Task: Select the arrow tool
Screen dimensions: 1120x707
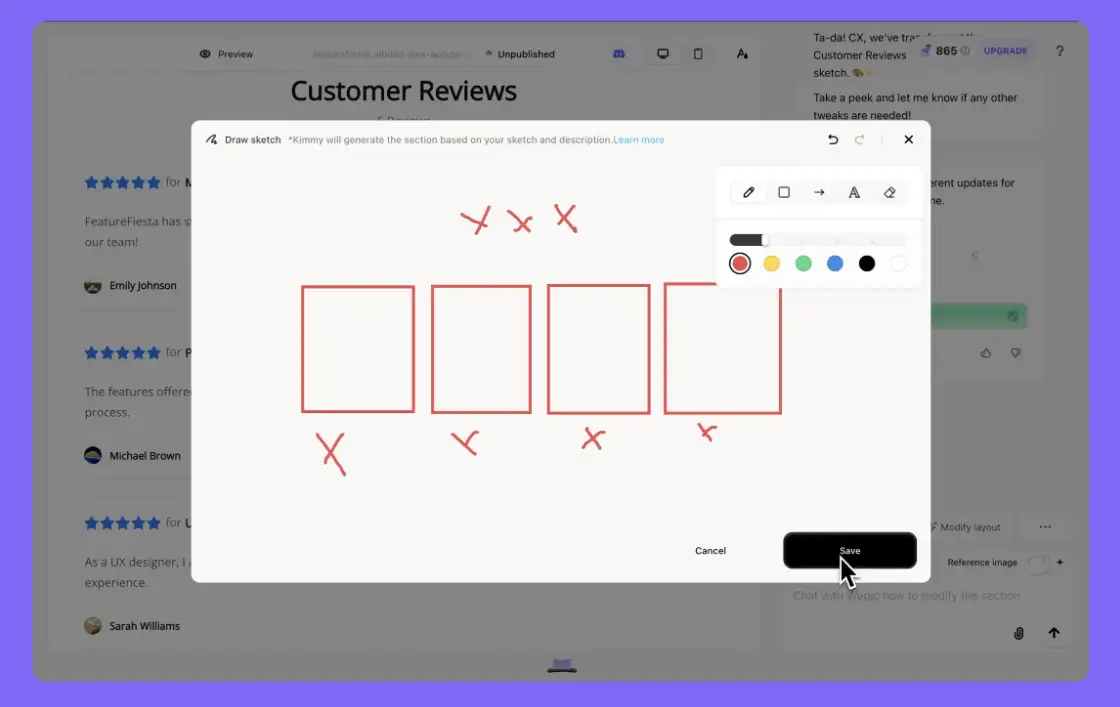Action: click(x=819, y=192)
